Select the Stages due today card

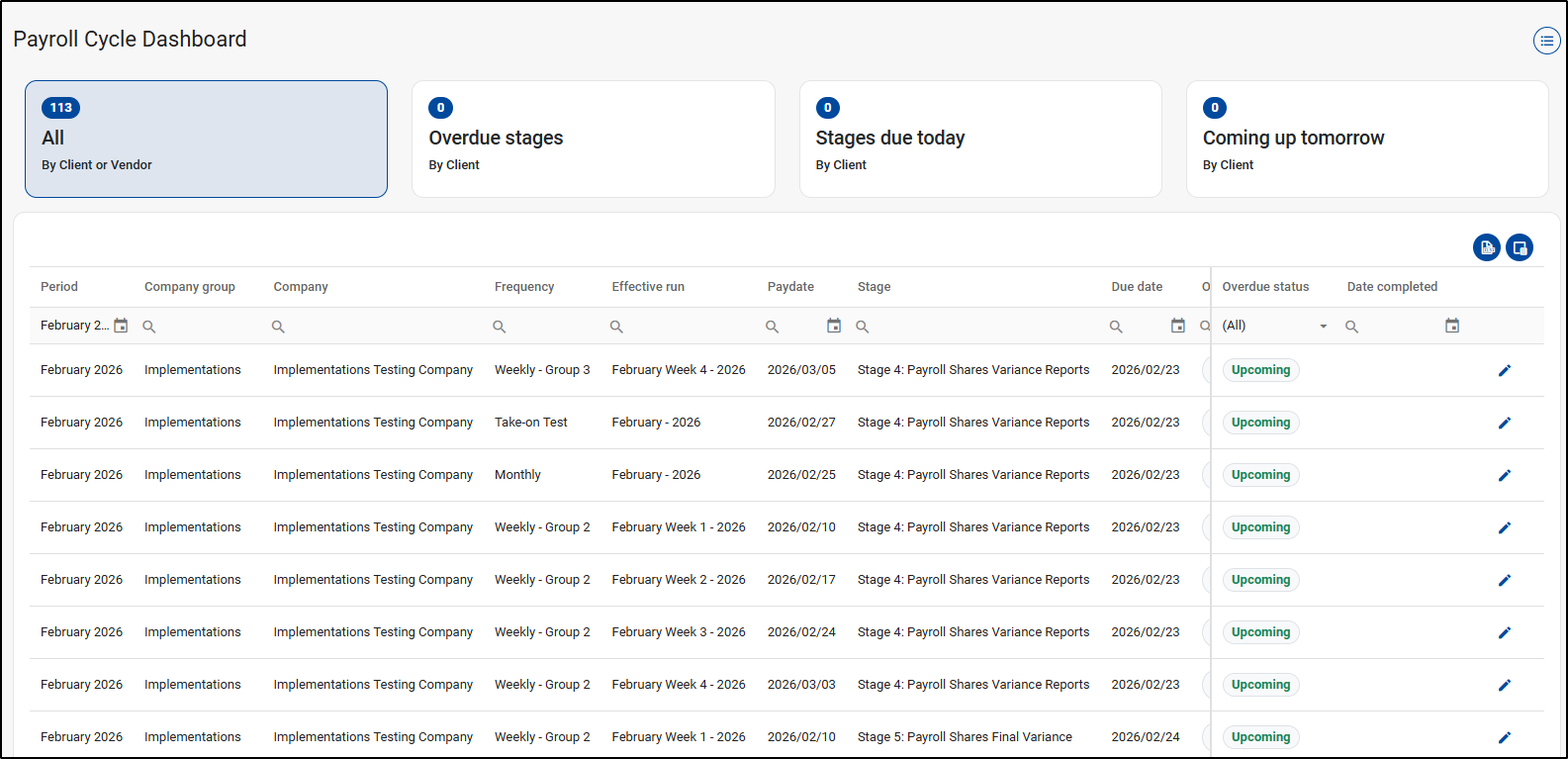click(x=979, y=139)
